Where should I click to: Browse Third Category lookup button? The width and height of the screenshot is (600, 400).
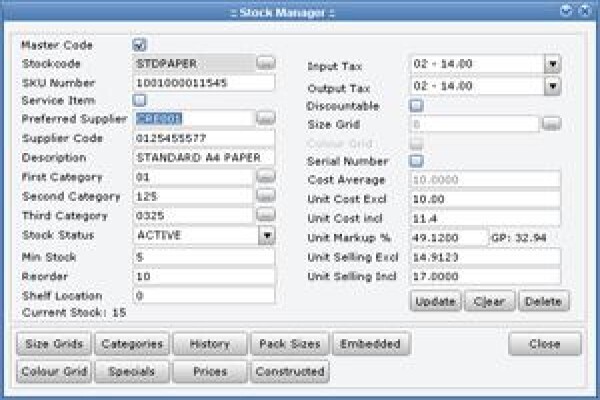(x=266, y=215)
